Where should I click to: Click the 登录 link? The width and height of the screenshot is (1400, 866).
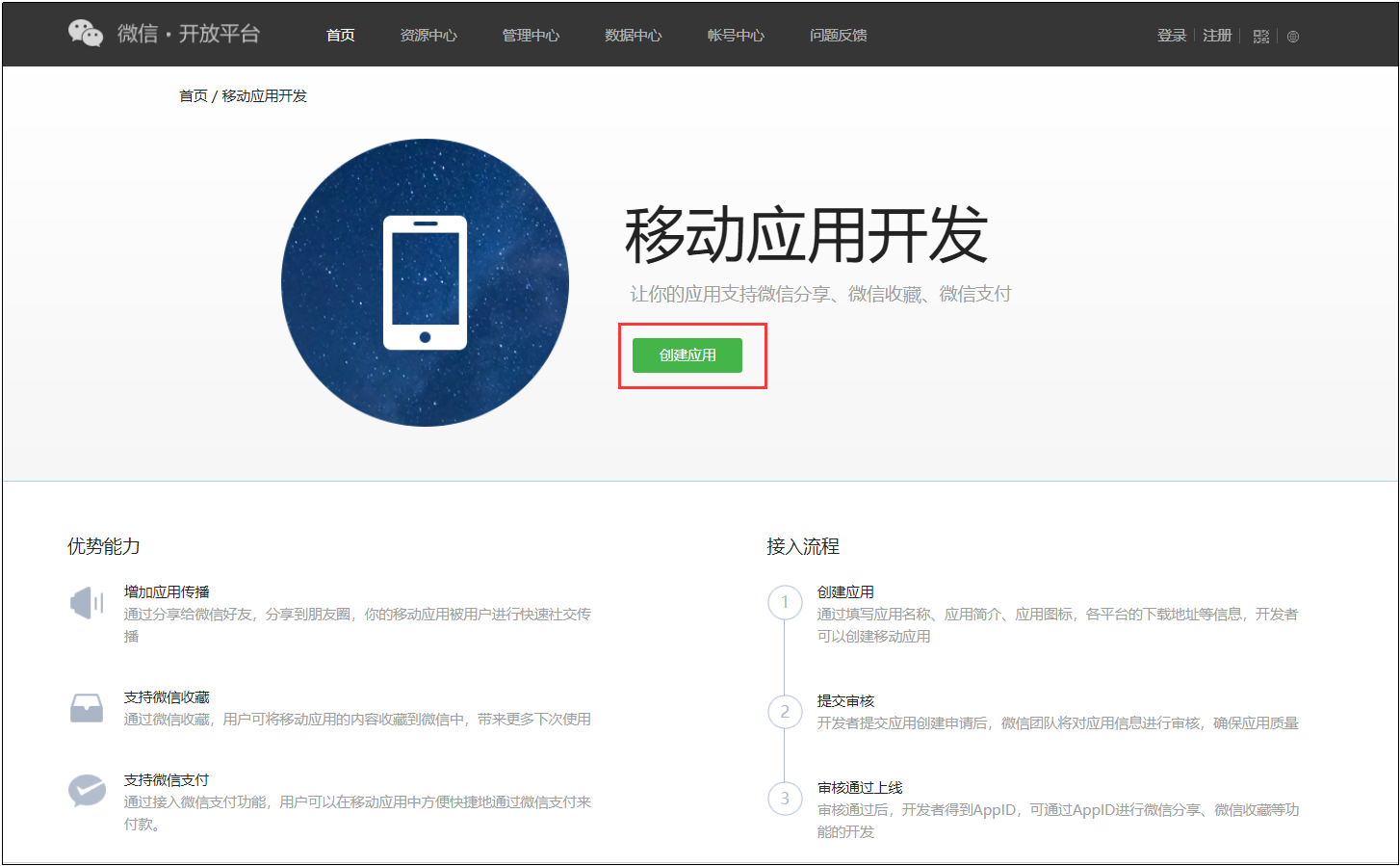1172,36
